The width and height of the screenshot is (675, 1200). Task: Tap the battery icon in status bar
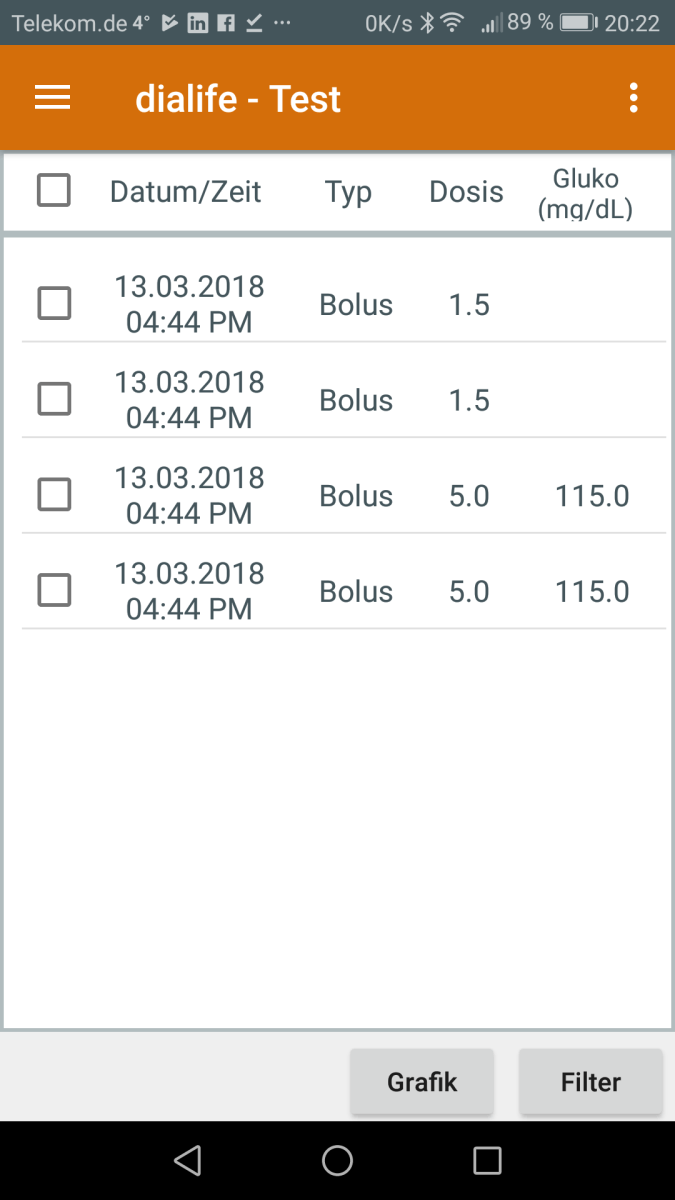[578, 23]
